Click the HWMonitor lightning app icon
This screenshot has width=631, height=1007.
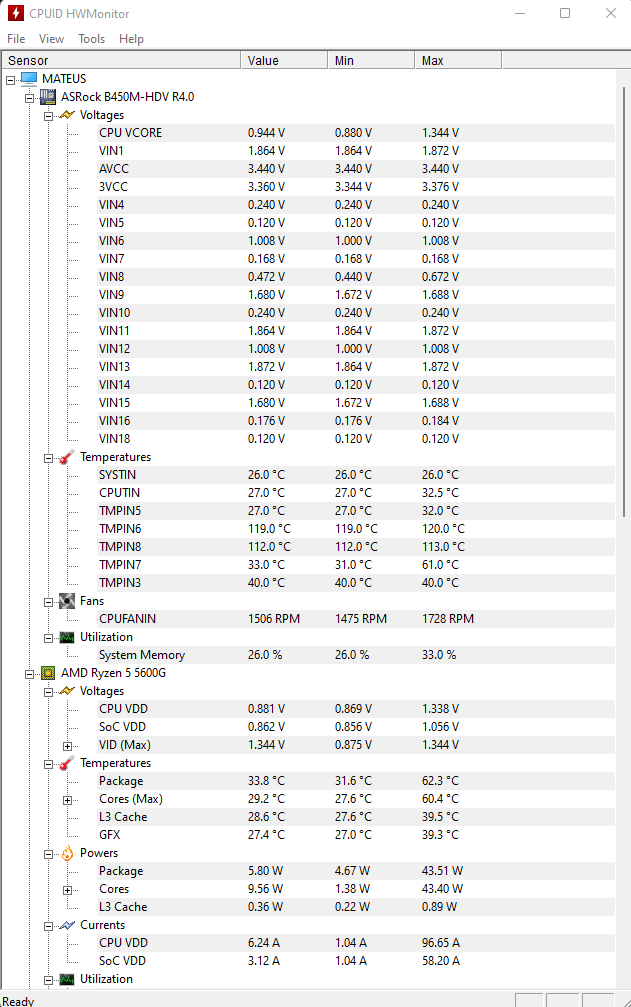pyautogui.click(x=15, y=13)
